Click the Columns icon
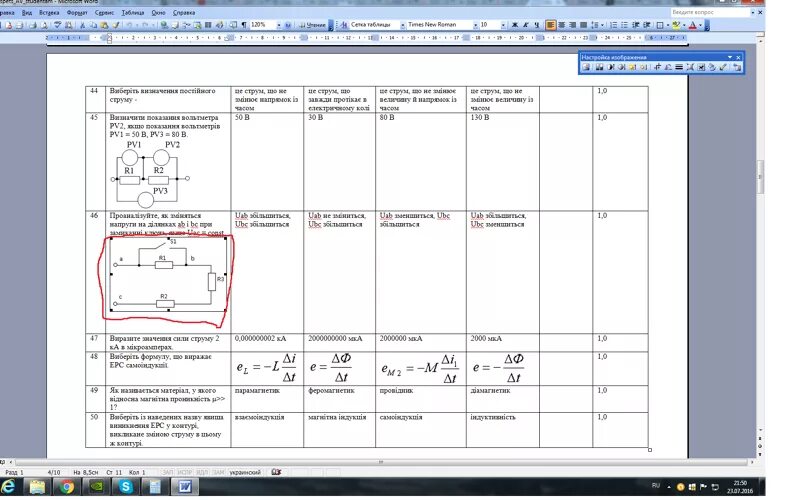800x500 pixels. (x=208, y=24)
